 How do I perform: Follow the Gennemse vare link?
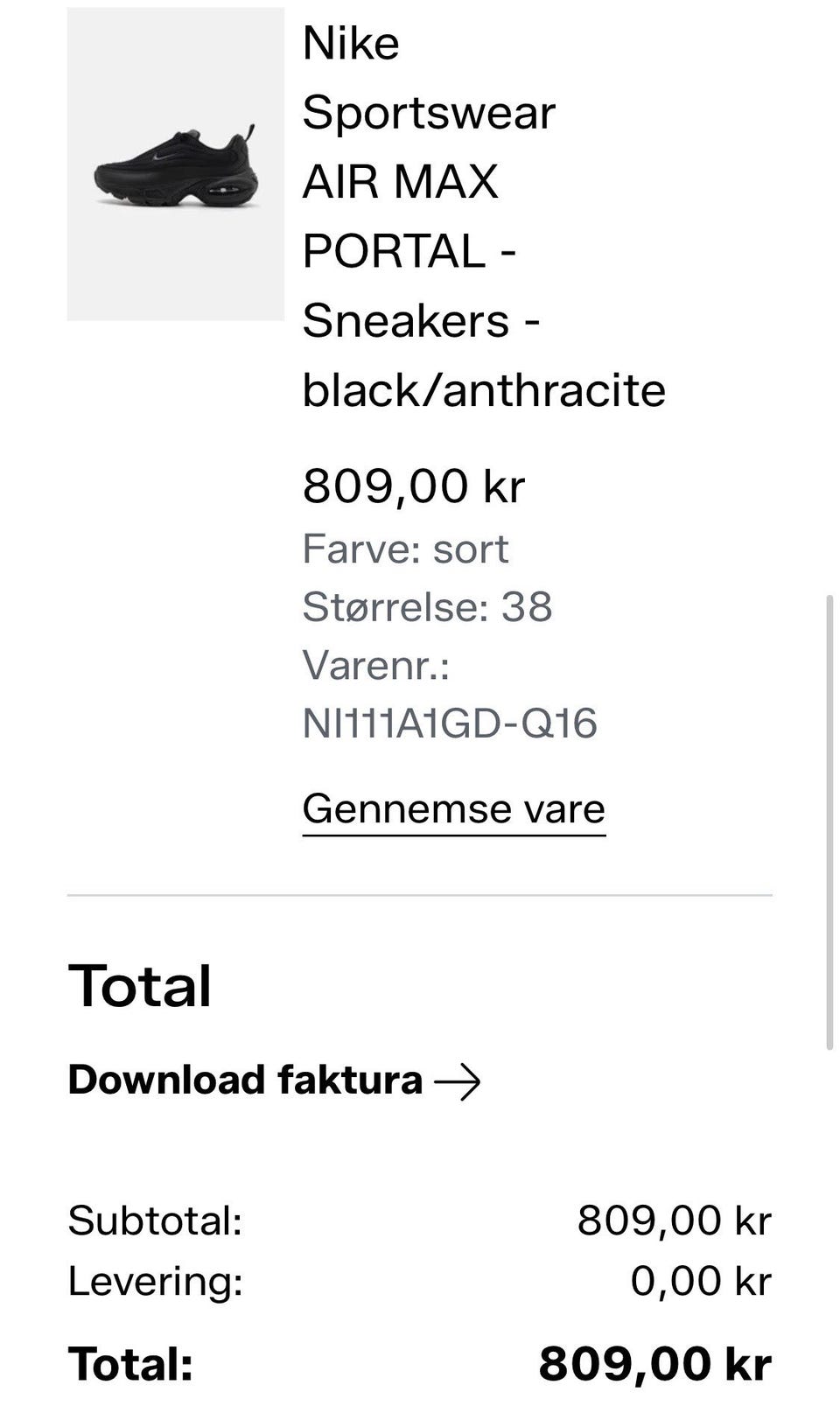click(453, 809)
